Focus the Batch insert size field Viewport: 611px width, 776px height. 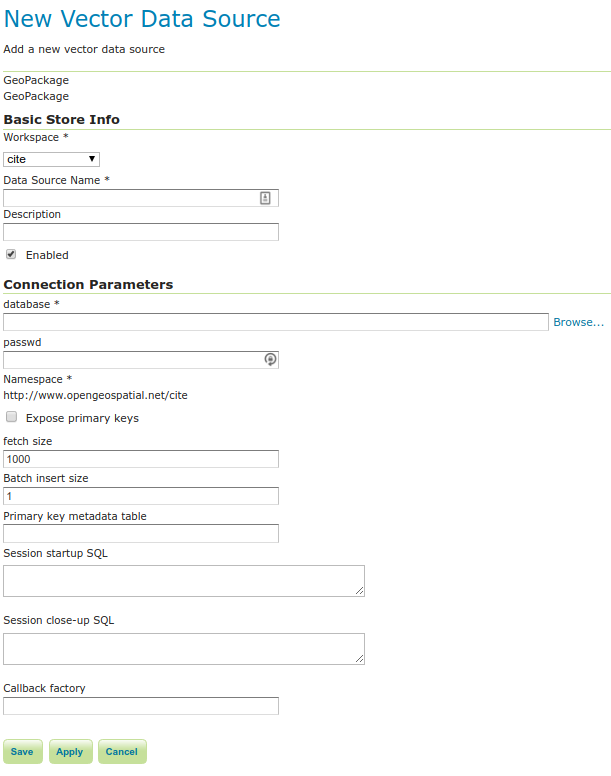point(141,496)
